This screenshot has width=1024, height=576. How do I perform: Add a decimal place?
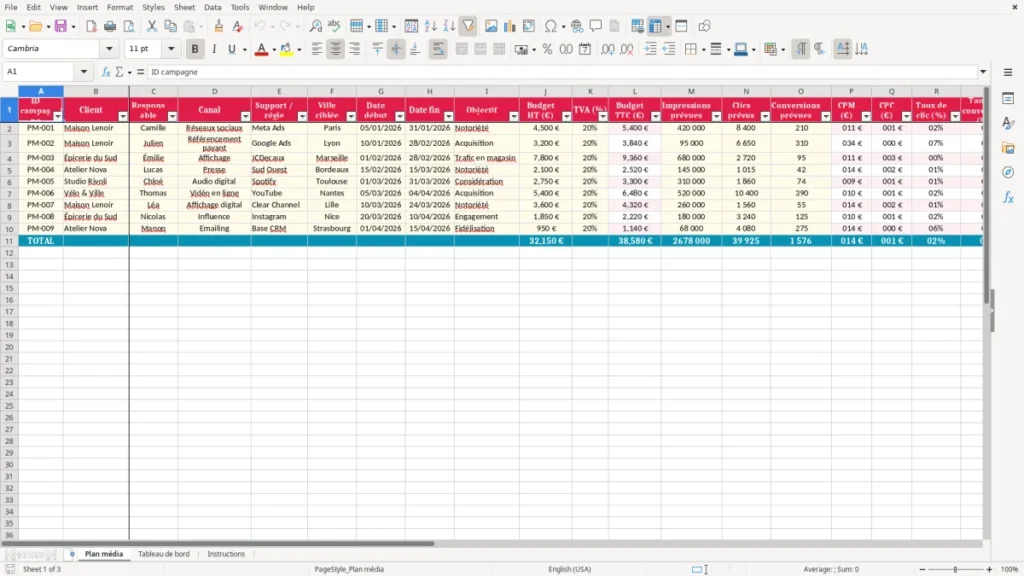pyautogui.click(x=608, y=49)
